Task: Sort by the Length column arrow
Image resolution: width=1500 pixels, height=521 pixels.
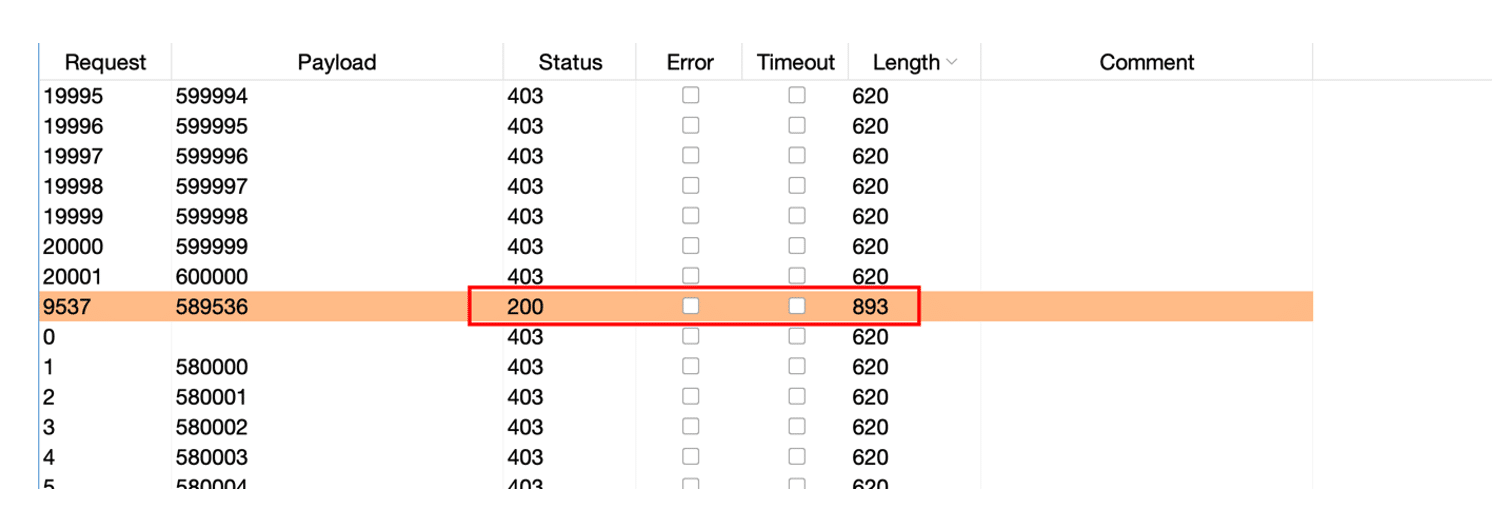Action: coord(951,62)
